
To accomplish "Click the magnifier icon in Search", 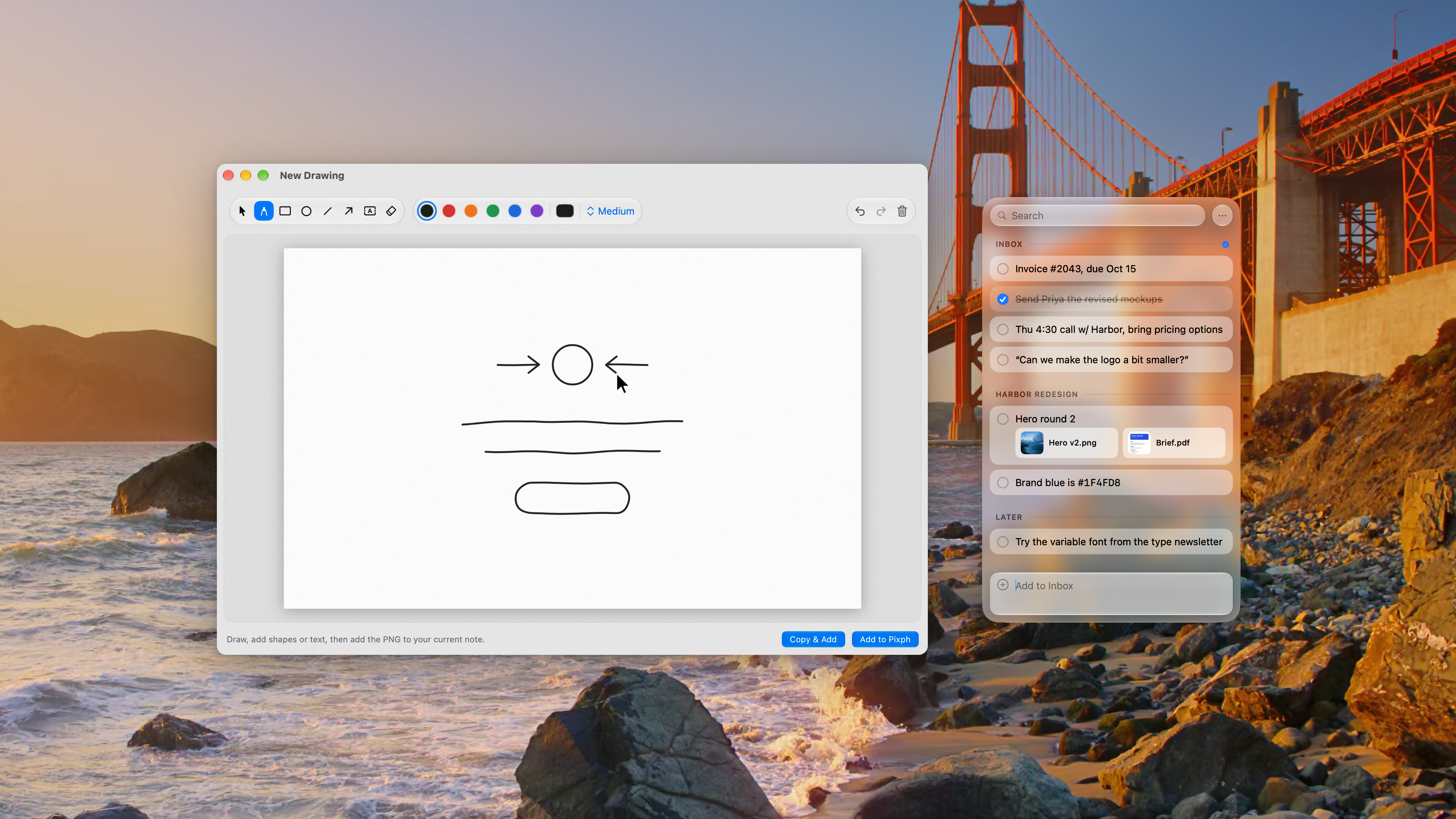I will (x=1001, y=215).
